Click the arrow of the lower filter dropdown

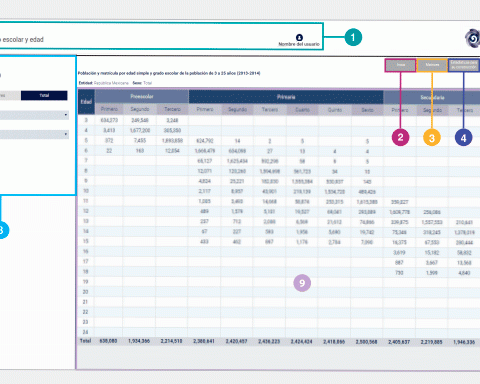[x=66, y=134]
